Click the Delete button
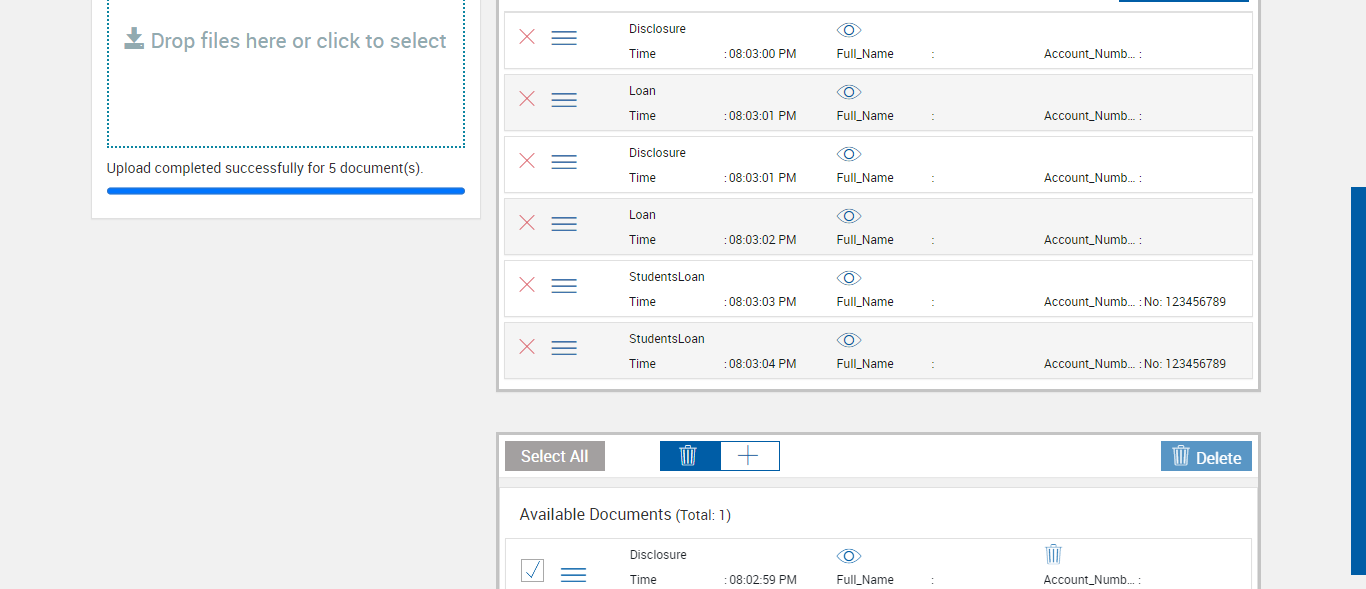Screen dimensions: 1366x589 1206,457
